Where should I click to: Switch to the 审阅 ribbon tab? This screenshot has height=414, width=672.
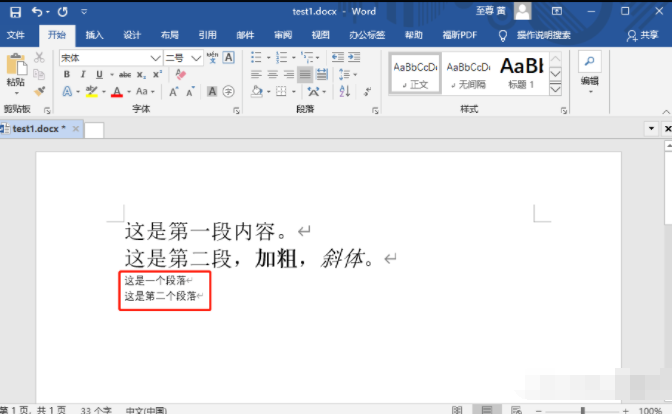click(283, 35)
